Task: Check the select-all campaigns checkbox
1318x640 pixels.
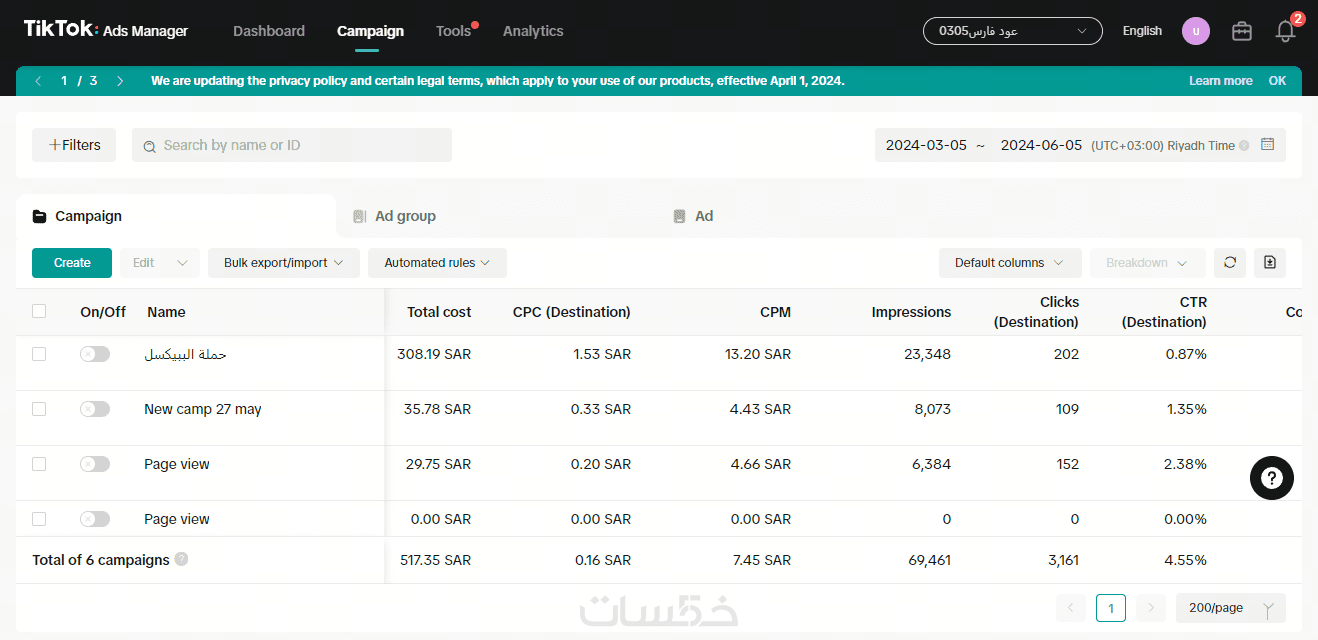Action: [x=39, y=311]
